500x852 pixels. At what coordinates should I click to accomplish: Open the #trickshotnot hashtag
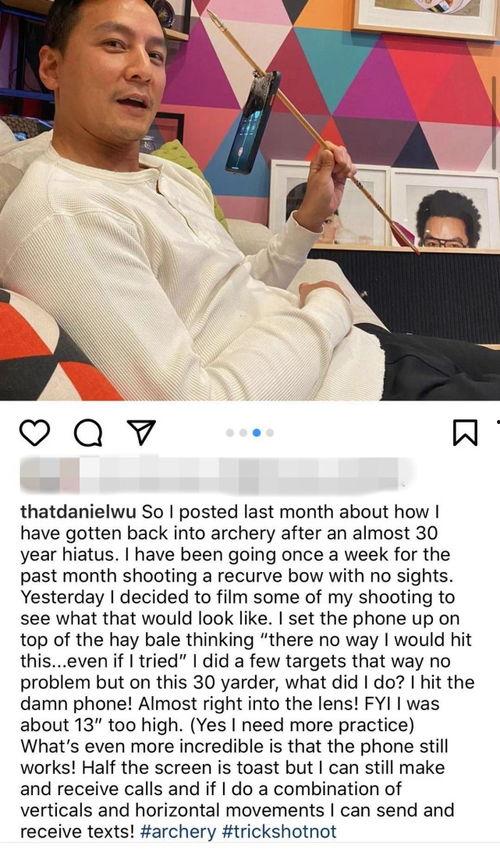pos(279,831)
